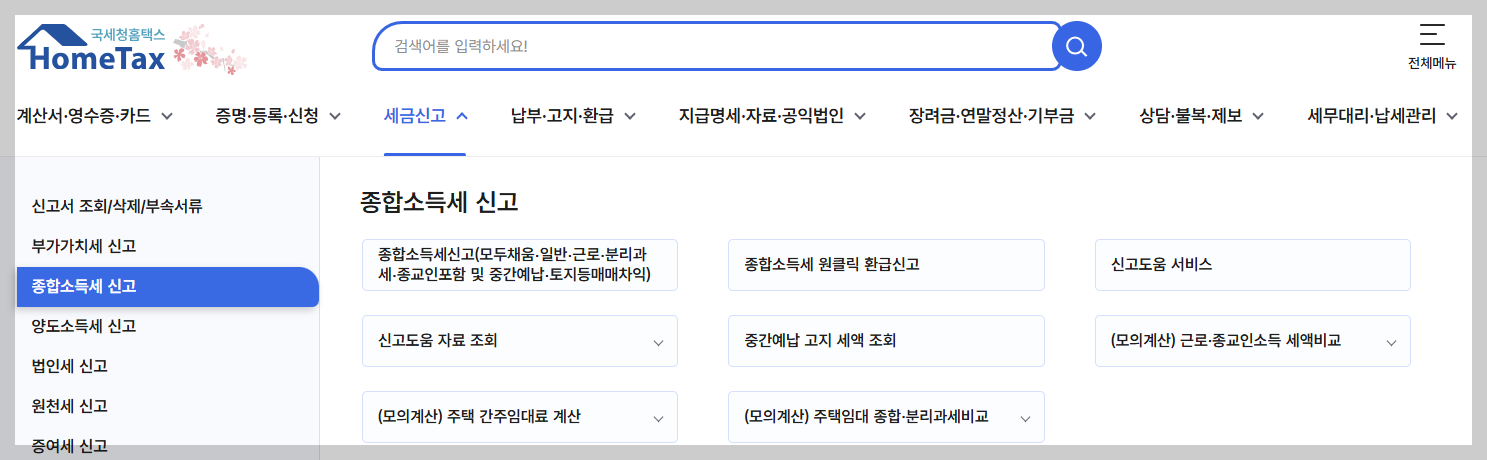
Task: Open 종합소득세신고(모두채움·일반·근로) button
Action: pos(520,265)
